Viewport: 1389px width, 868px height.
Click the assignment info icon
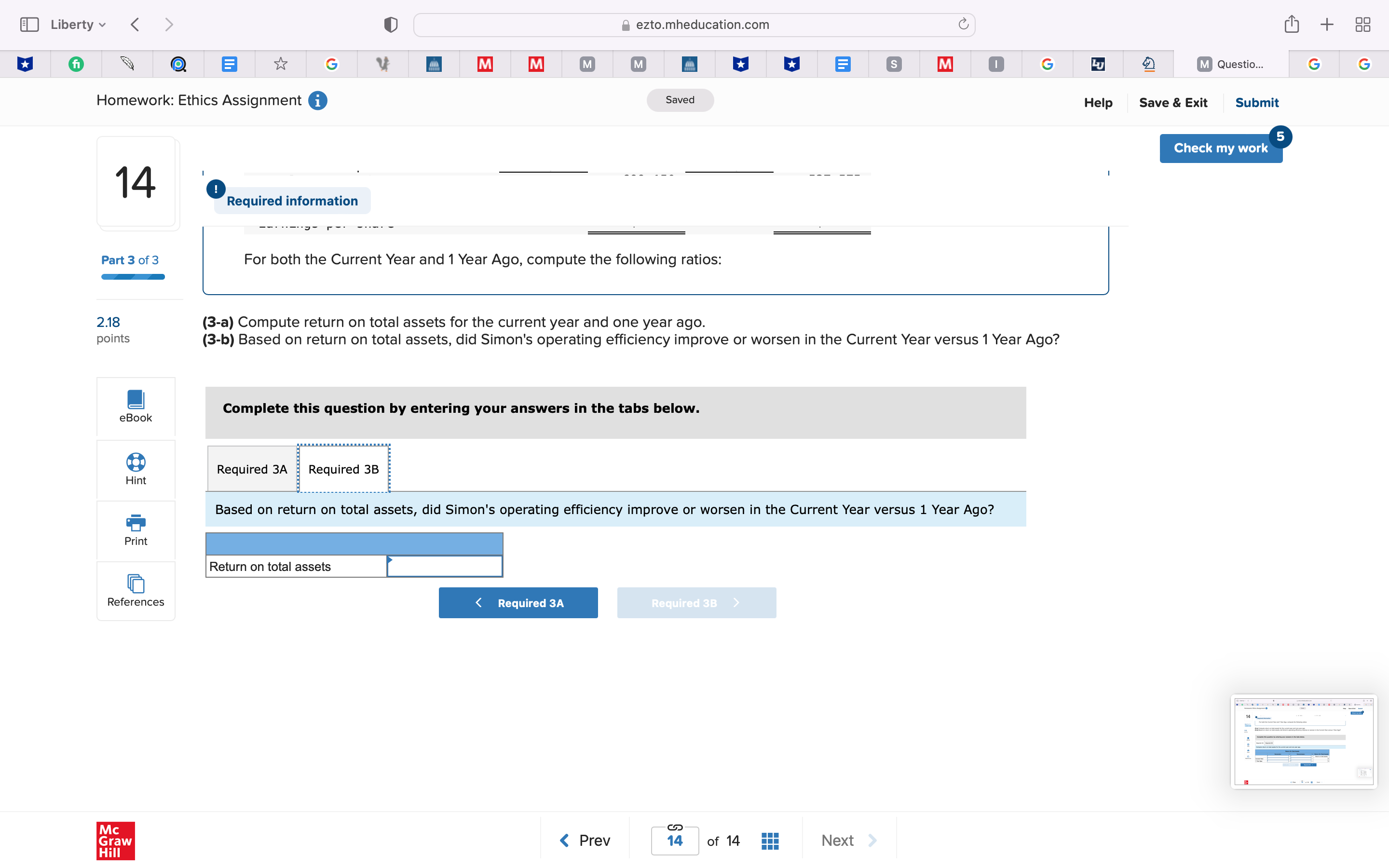[x=317, y=100]
